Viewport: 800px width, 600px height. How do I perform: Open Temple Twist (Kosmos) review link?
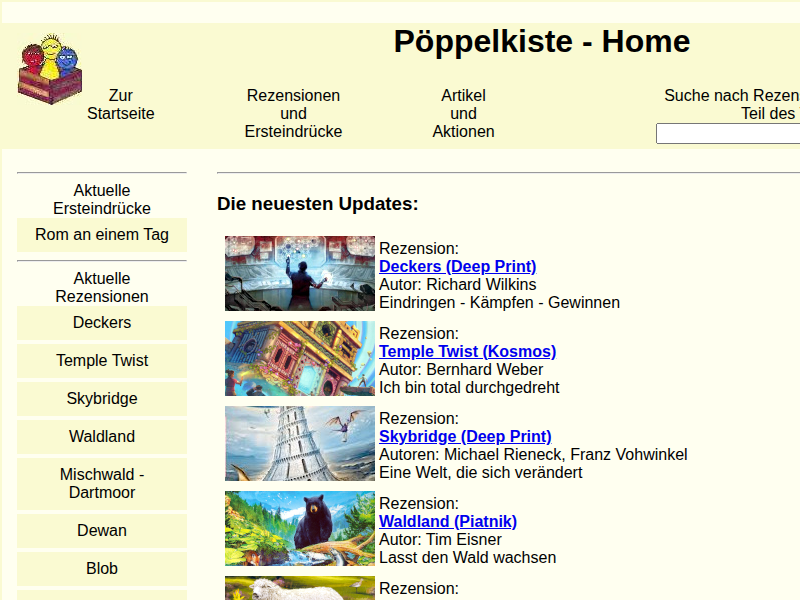(x=467, y=351)
